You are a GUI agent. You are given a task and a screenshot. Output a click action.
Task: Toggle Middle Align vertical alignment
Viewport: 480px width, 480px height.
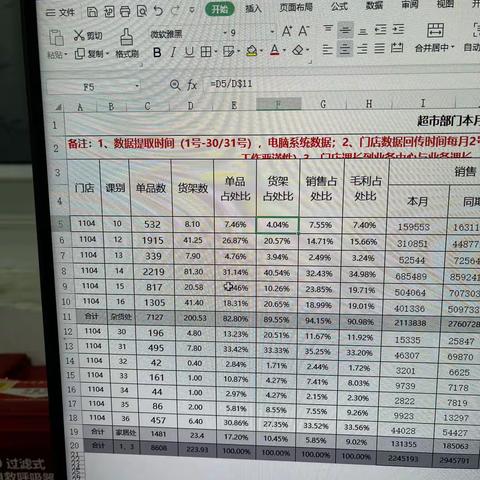(345, 30)
